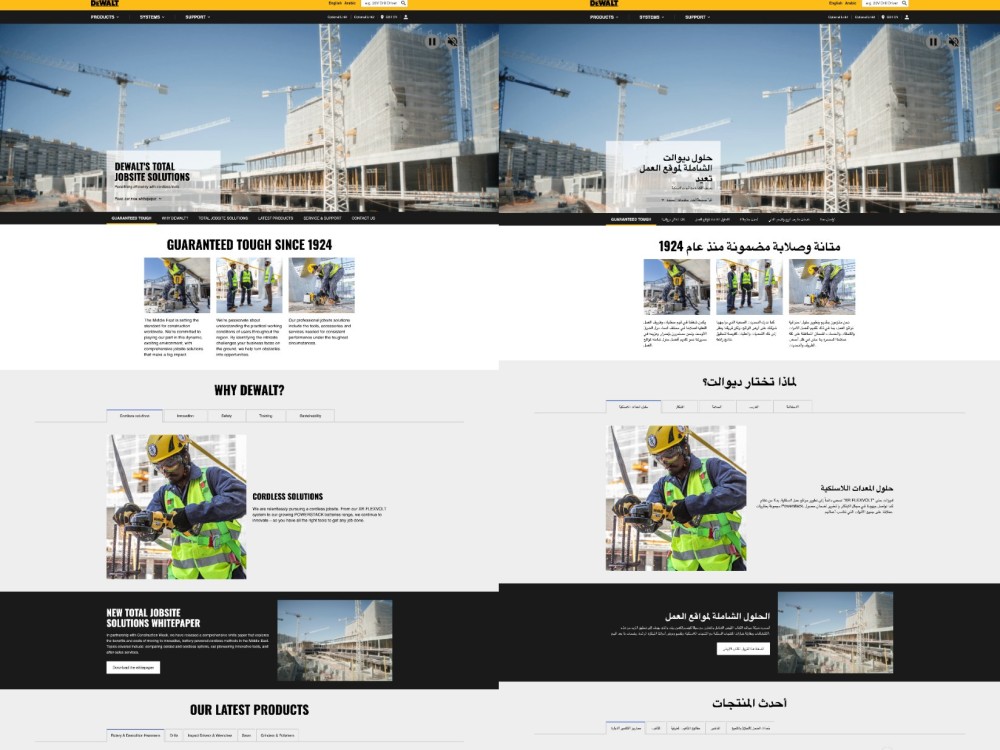Click the DeWalt logo on the English page
1000x750 pixels.
105,3
